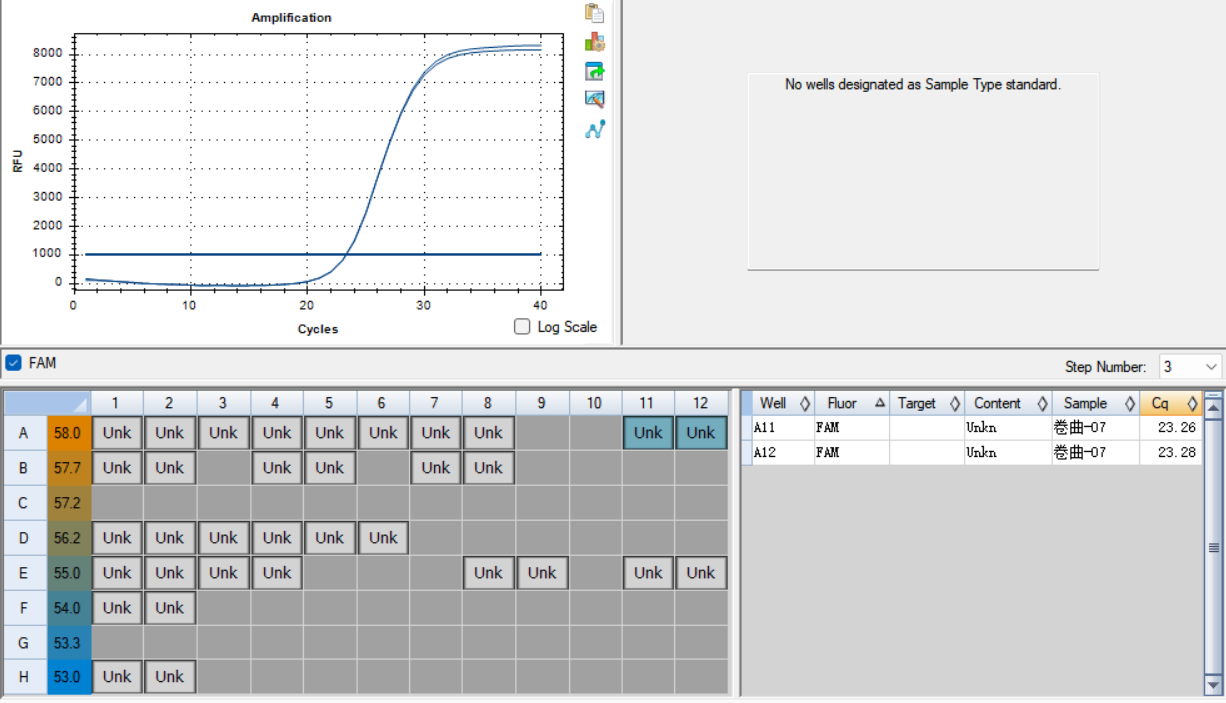Select plate column 6 header

coord(382,403)
